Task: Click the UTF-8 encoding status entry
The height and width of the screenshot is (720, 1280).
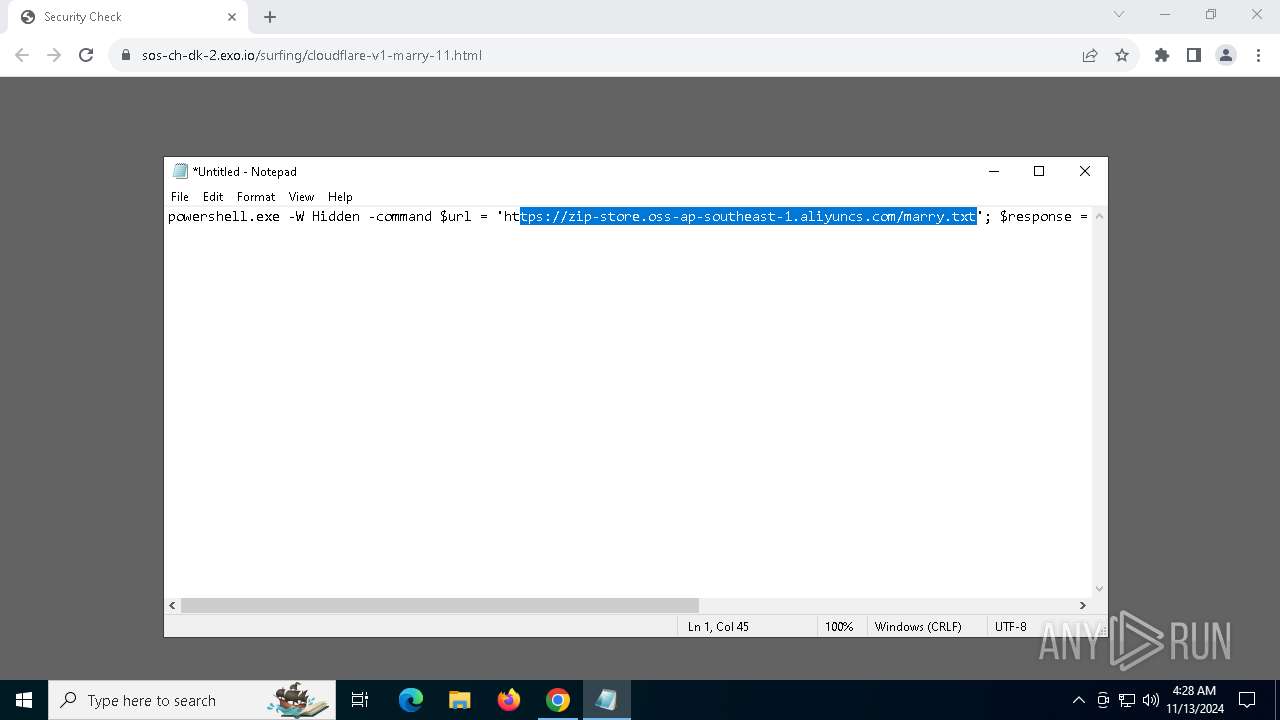Action: pos(1010,626)
